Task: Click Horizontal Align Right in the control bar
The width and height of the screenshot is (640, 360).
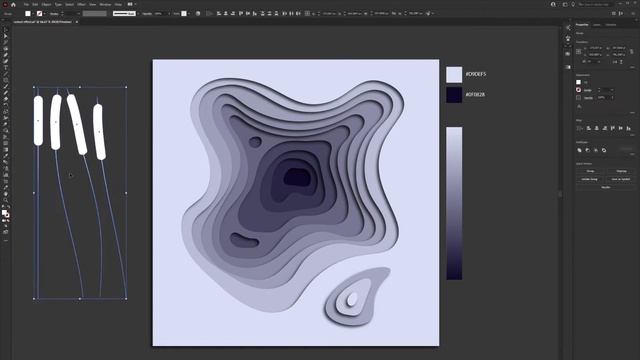Action: pos(233,13)
